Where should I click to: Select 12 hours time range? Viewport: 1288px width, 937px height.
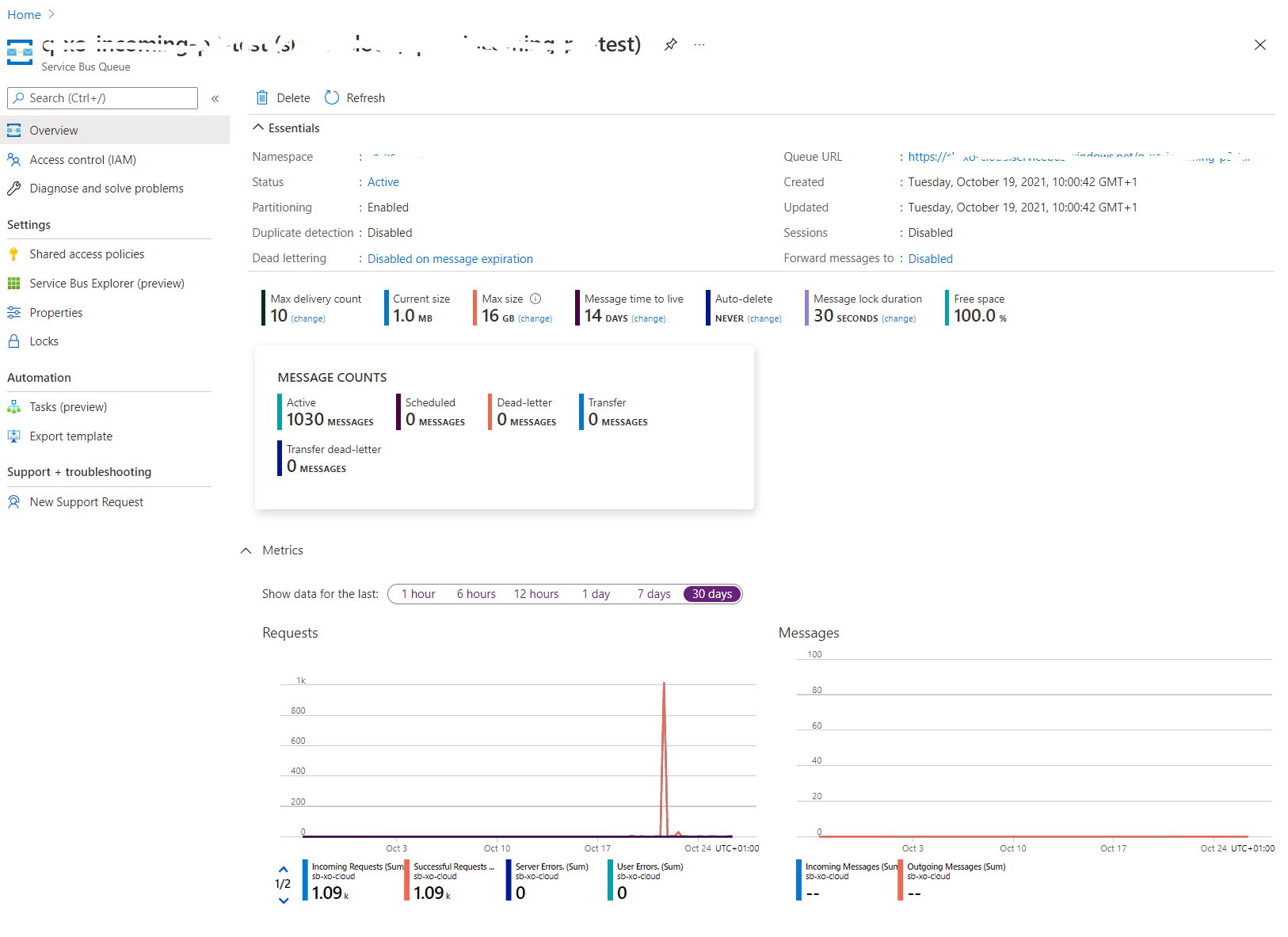pos(536,594)
